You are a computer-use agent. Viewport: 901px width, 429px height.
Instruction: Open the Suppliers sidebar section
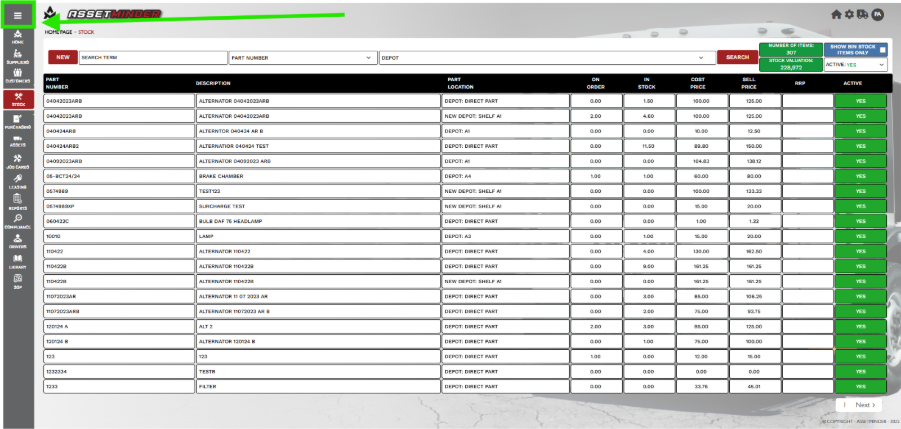(17, 56)
